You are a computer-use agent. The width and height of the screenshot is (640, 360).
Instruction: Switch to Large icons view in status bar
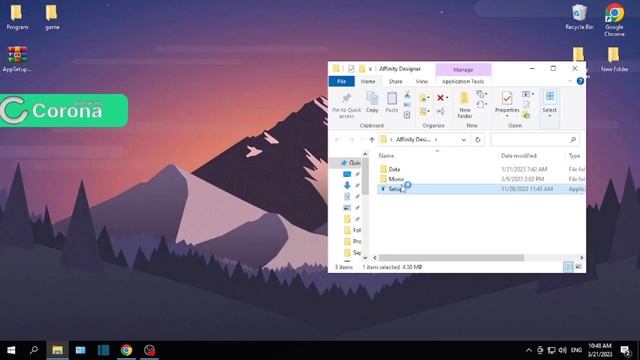point(579,267)
